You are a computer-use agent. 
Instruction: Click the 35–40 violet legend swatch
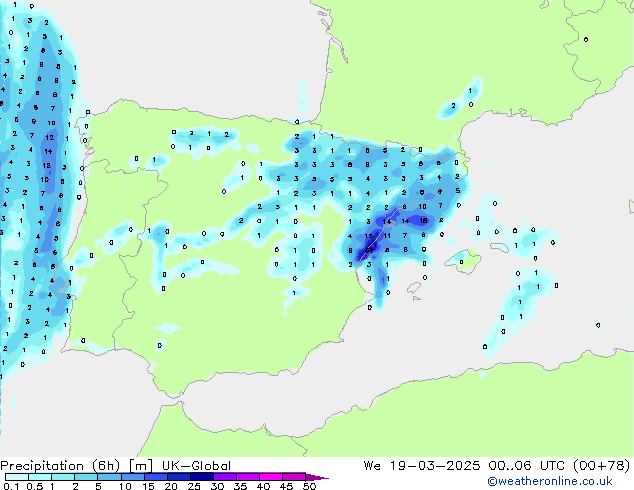click(x=248, y=477)
